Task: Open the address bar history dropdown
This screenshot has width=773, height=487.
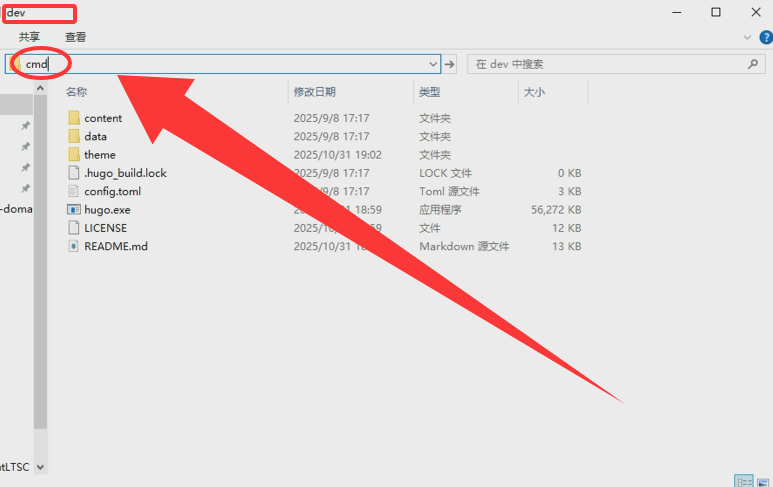Action: (x=433, y=64)
